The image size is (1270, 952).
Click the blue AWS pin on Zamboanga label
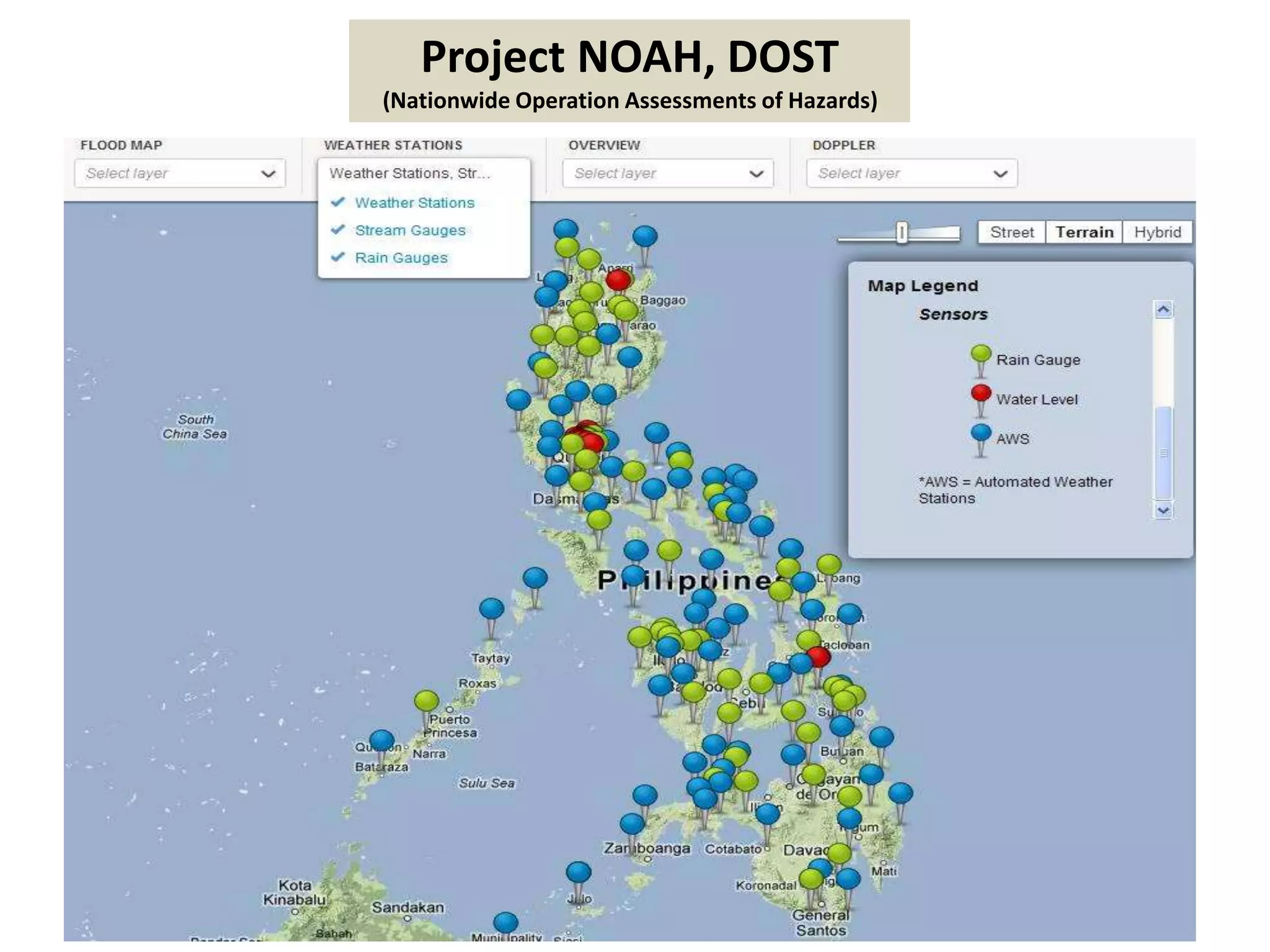tap(632, 824)
